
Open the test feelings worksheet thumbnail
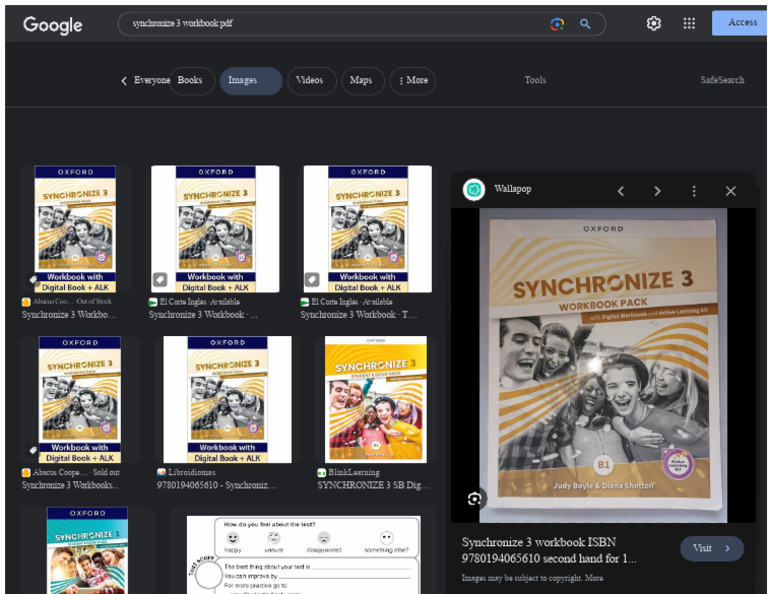tap(303, 554)
